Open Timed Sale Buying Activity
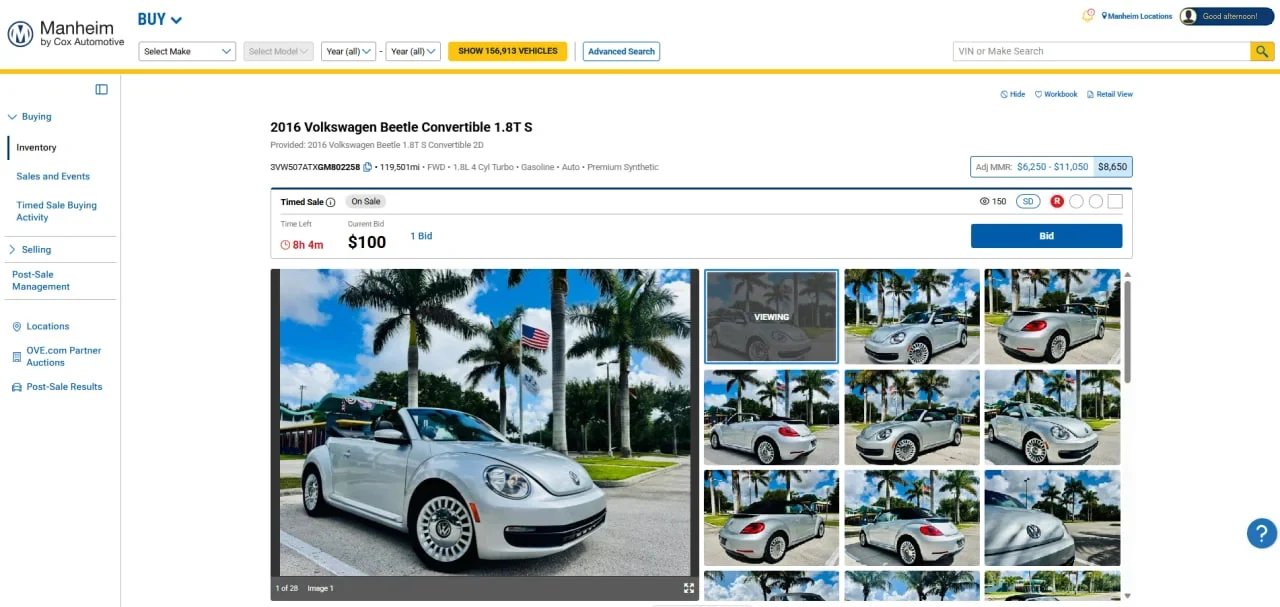Viewport: 1280px width, 607px height. click(x=56, y=211)
